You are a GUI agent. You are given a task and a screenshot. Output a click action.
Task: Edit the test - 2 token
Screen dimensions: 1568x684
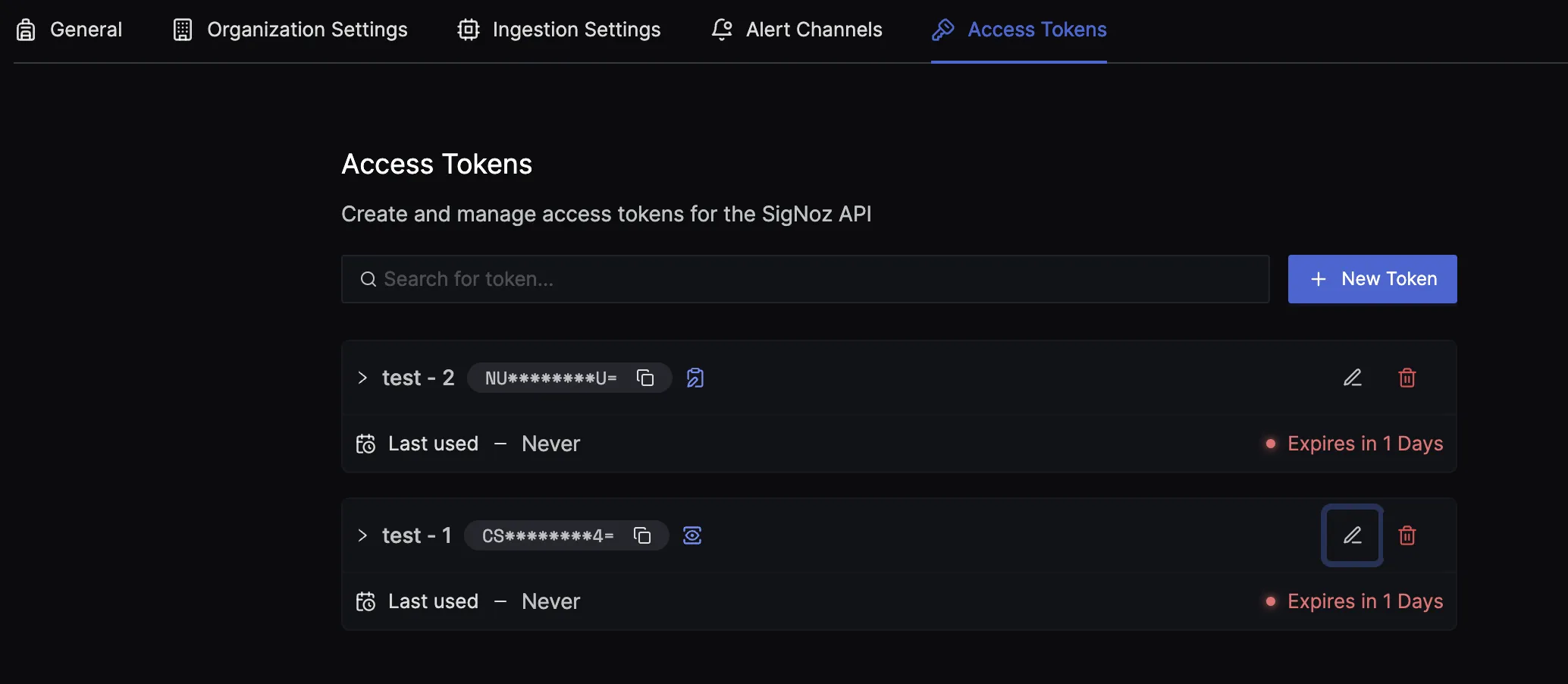point(1353,378)
